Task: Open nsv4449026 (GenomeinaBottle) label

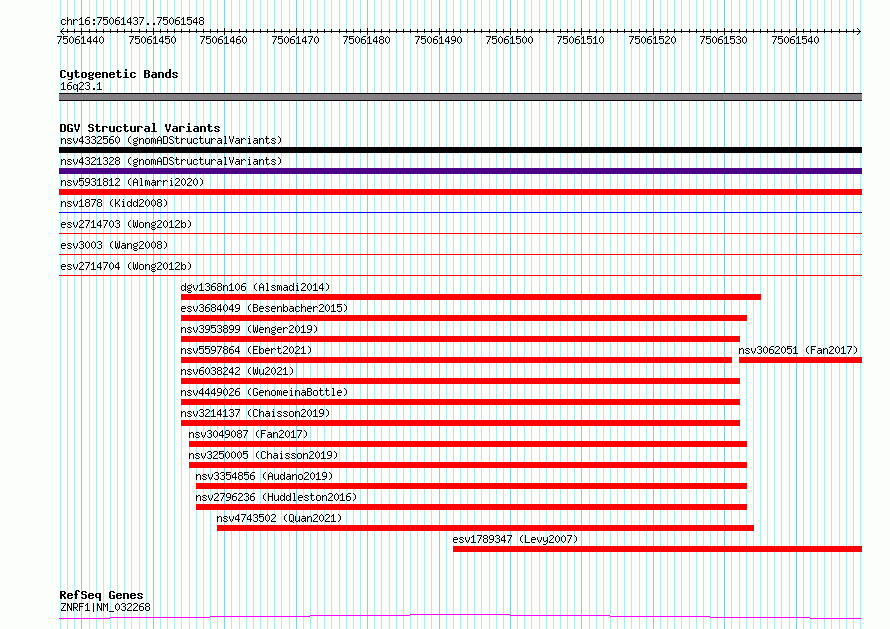Action: [x=264, y=392]
